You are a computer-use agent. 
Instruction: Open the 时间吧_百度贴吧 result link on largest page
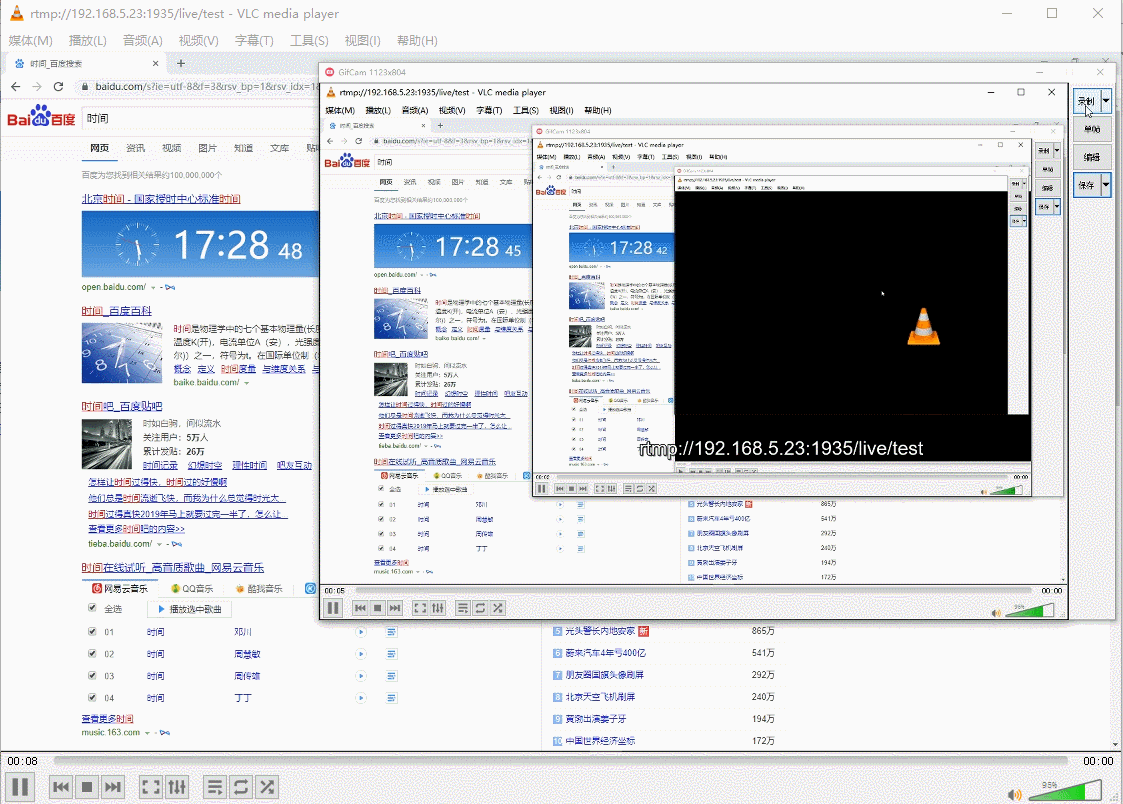[x=122, y=406]
